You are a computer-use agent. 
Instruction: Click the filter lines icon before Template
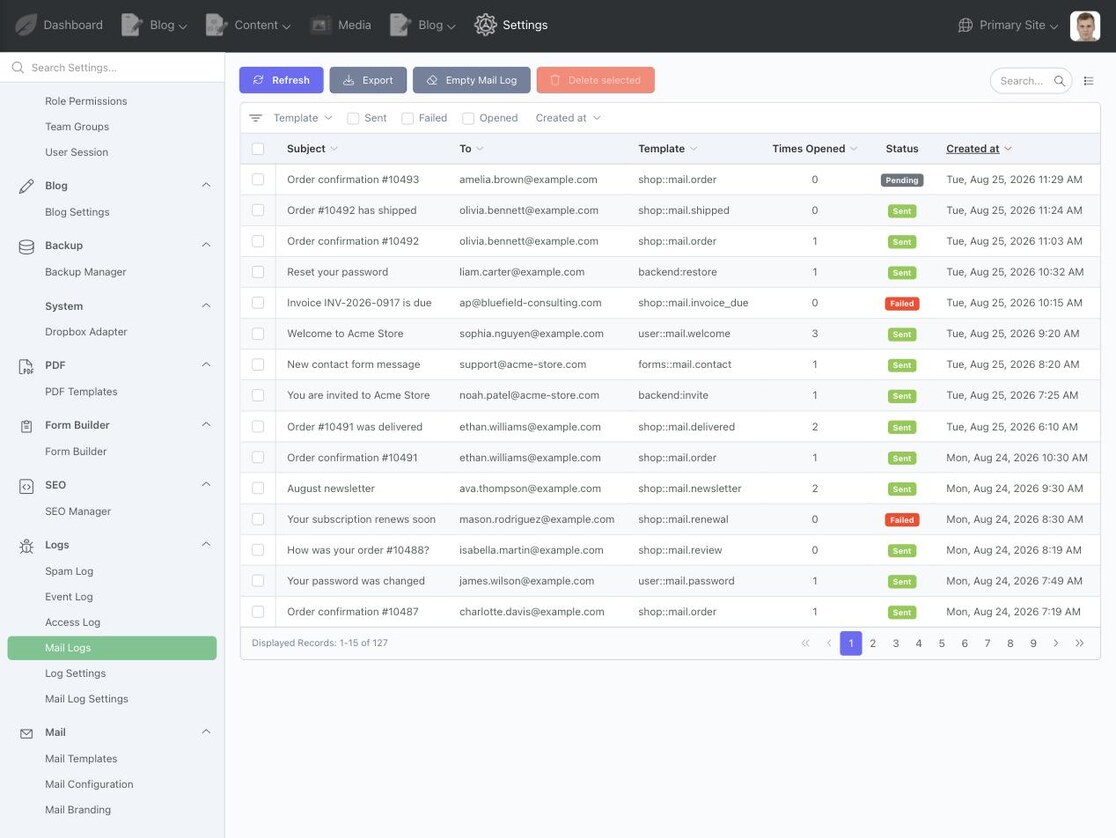coord(256,118)
